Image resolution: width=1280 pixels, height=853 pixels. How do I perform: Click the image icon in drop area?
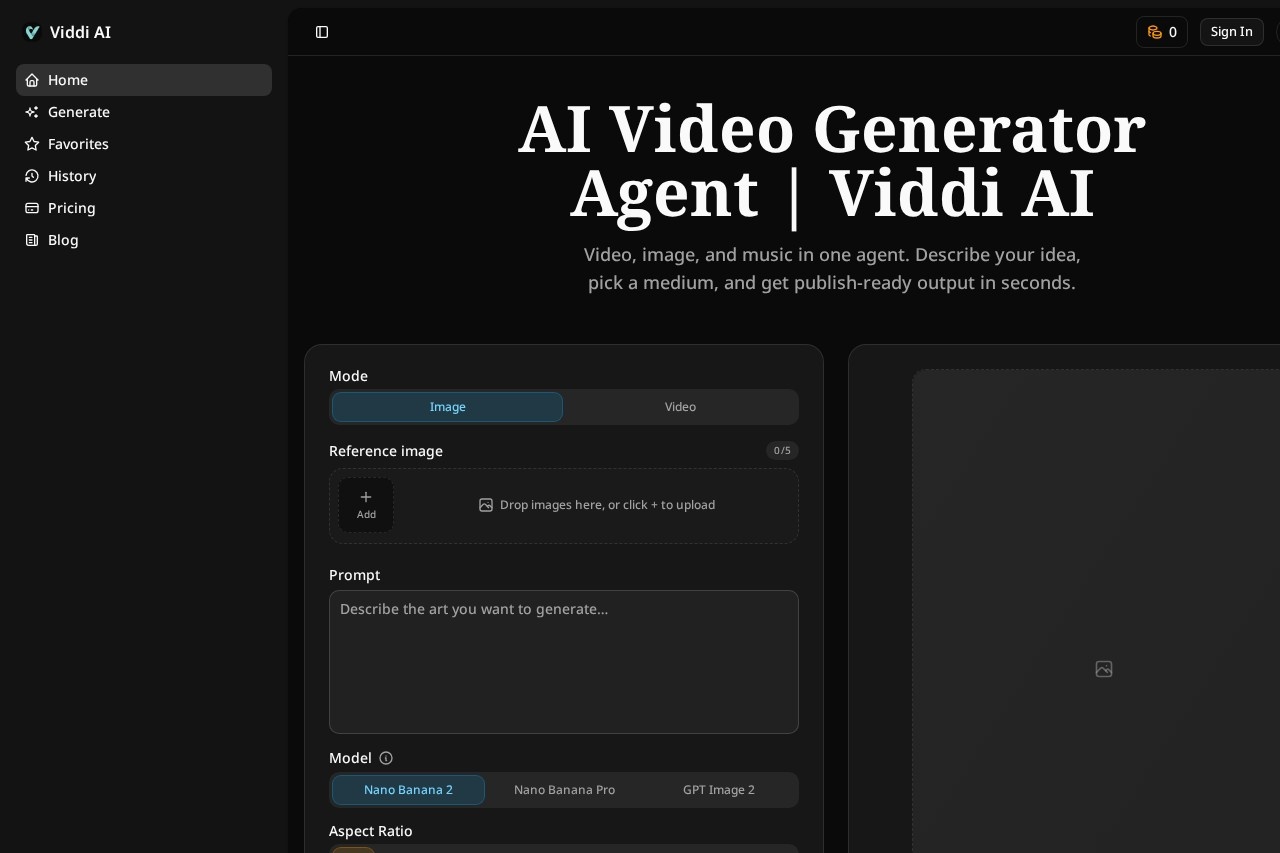point(486,505)
